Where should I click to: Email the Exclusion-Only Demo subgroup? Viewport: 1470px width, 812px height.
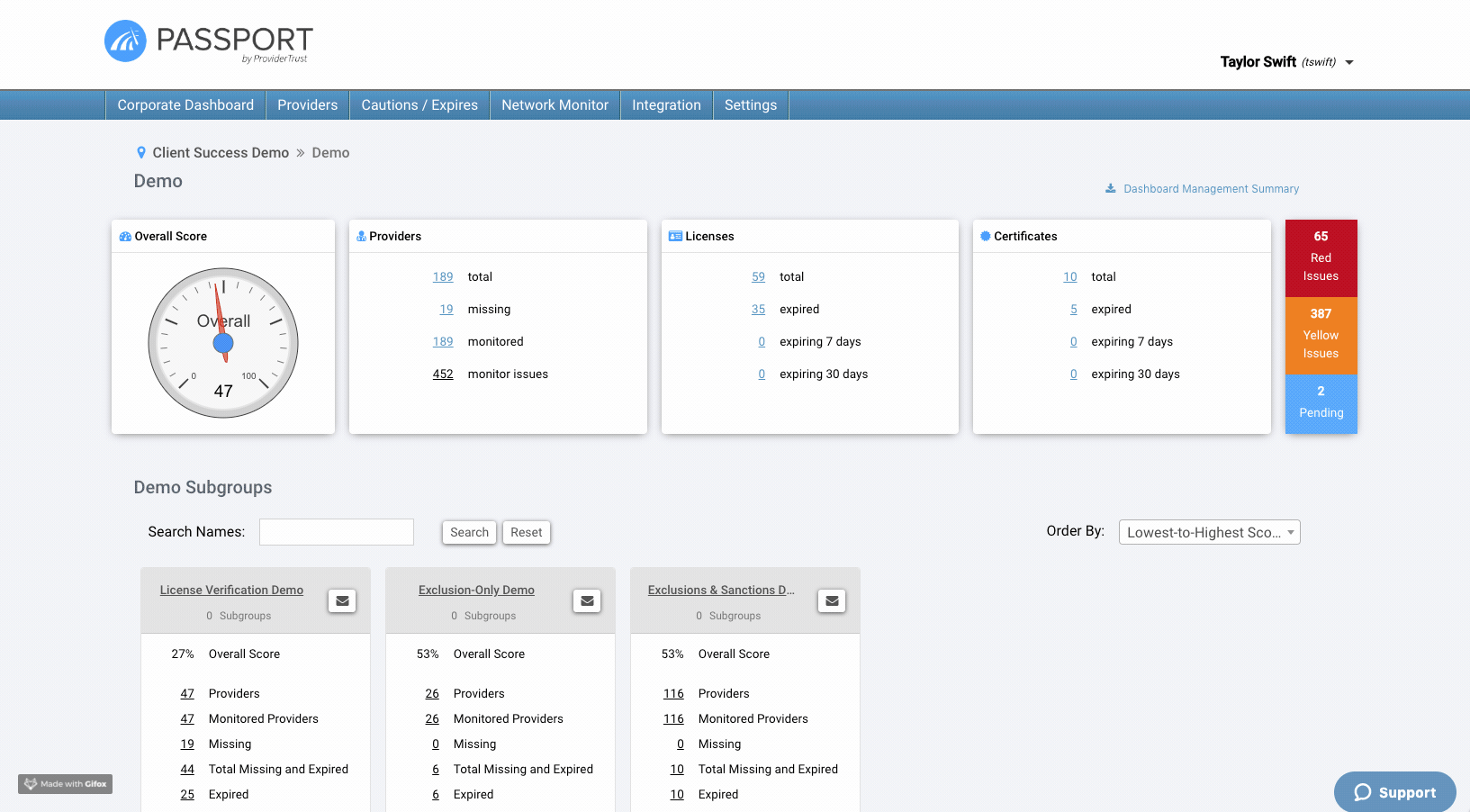point(587,600)
